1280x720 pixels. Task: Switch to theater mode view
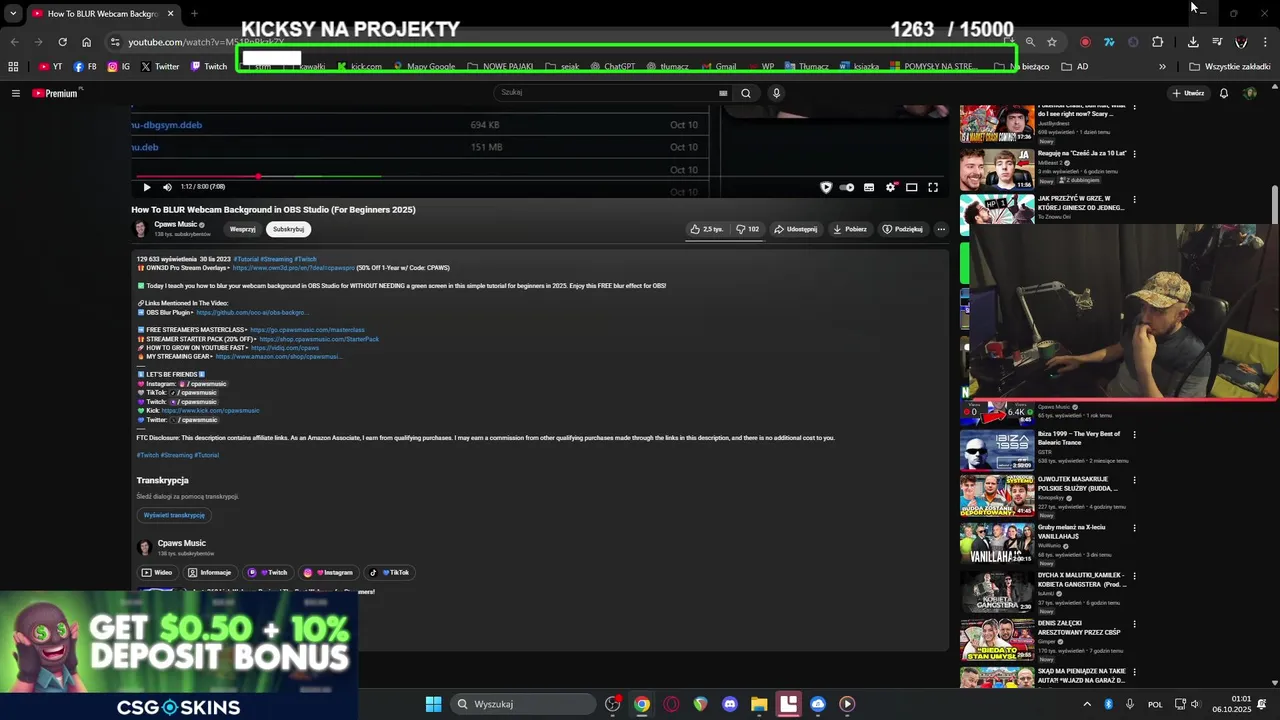(x=911, y=187)
